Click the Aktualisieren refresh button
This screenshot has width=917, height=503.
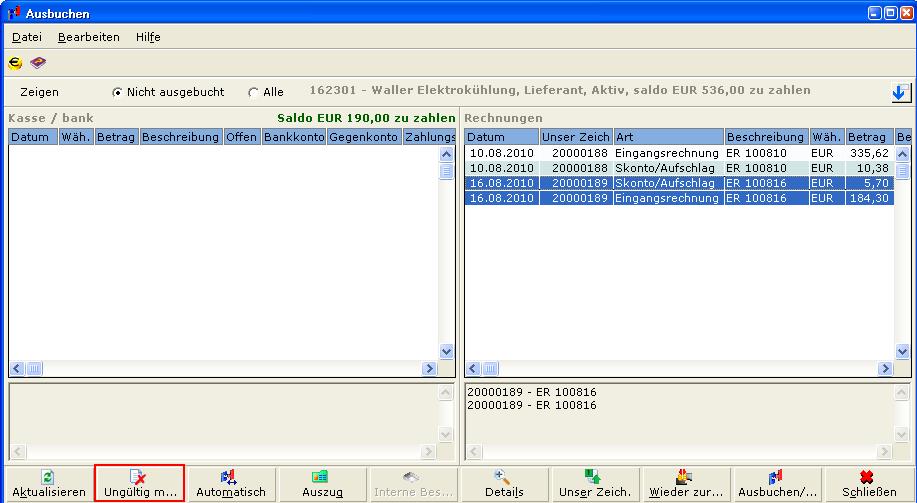pos(49,484)
